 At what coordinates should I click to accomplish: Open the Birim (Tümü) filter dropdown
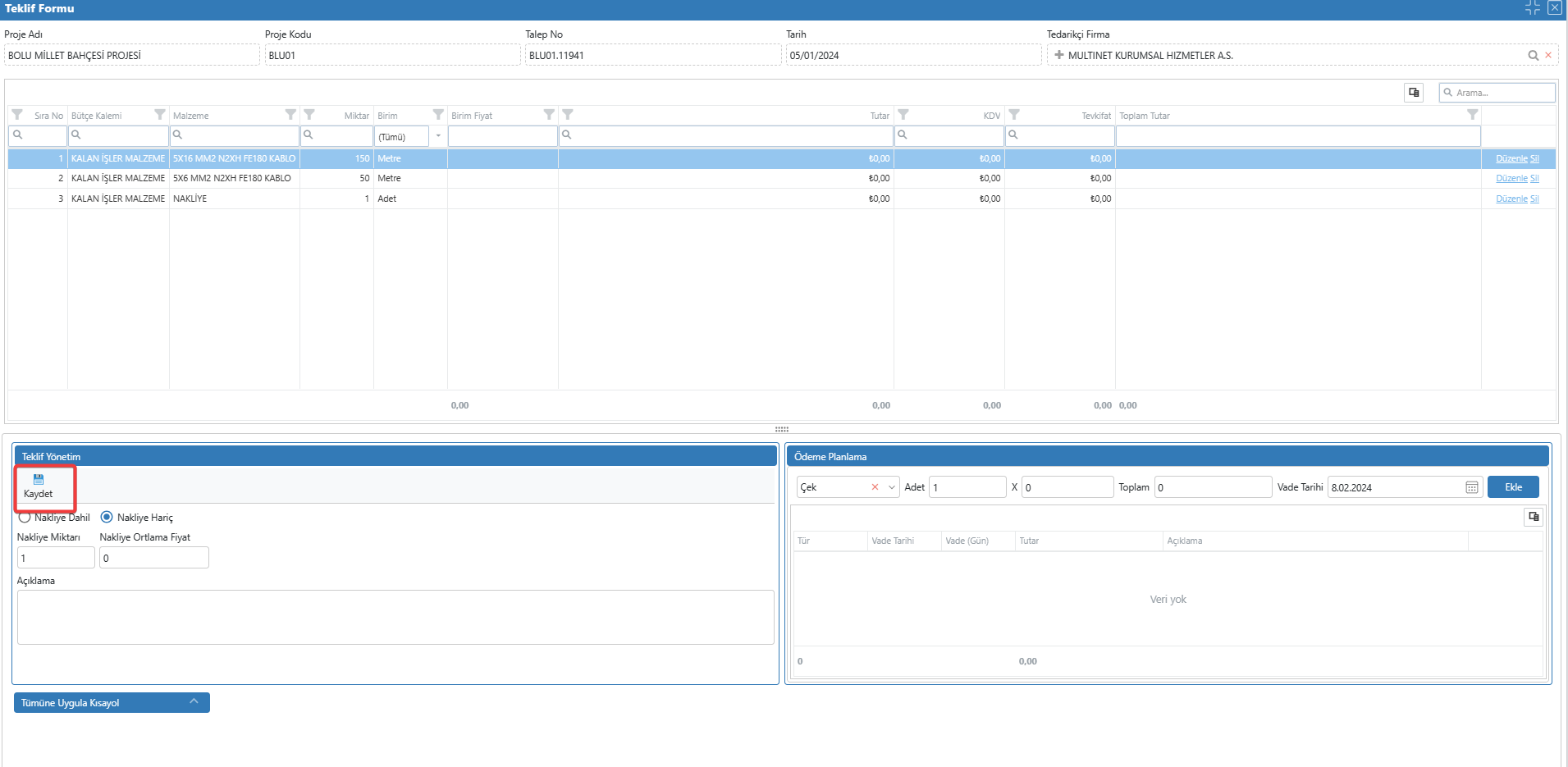pyautogui.click(x=438, y=136)
